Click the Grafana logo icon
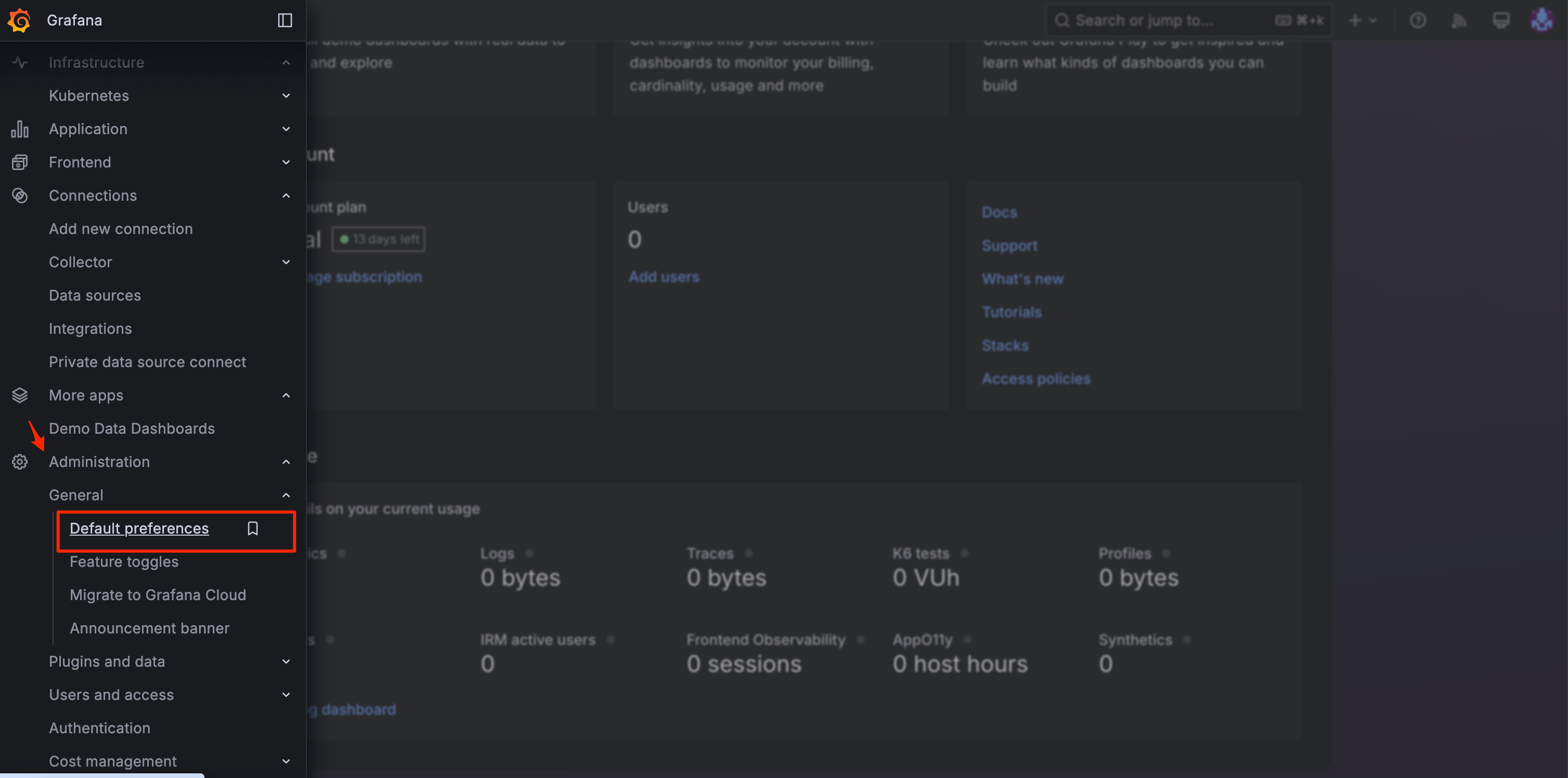This screenshot has width=1568, height=778. 19,20
